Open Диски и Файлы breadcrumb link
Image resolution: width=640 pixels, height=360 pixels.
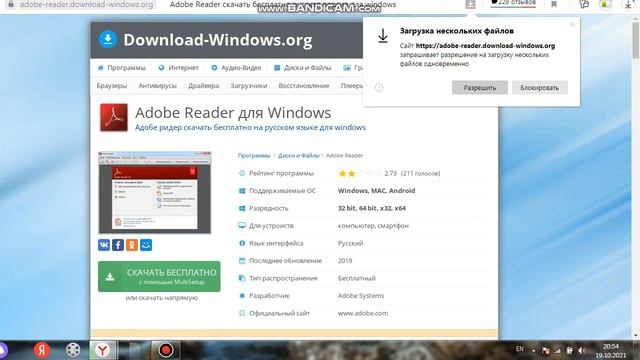click(x=299, y=156)
